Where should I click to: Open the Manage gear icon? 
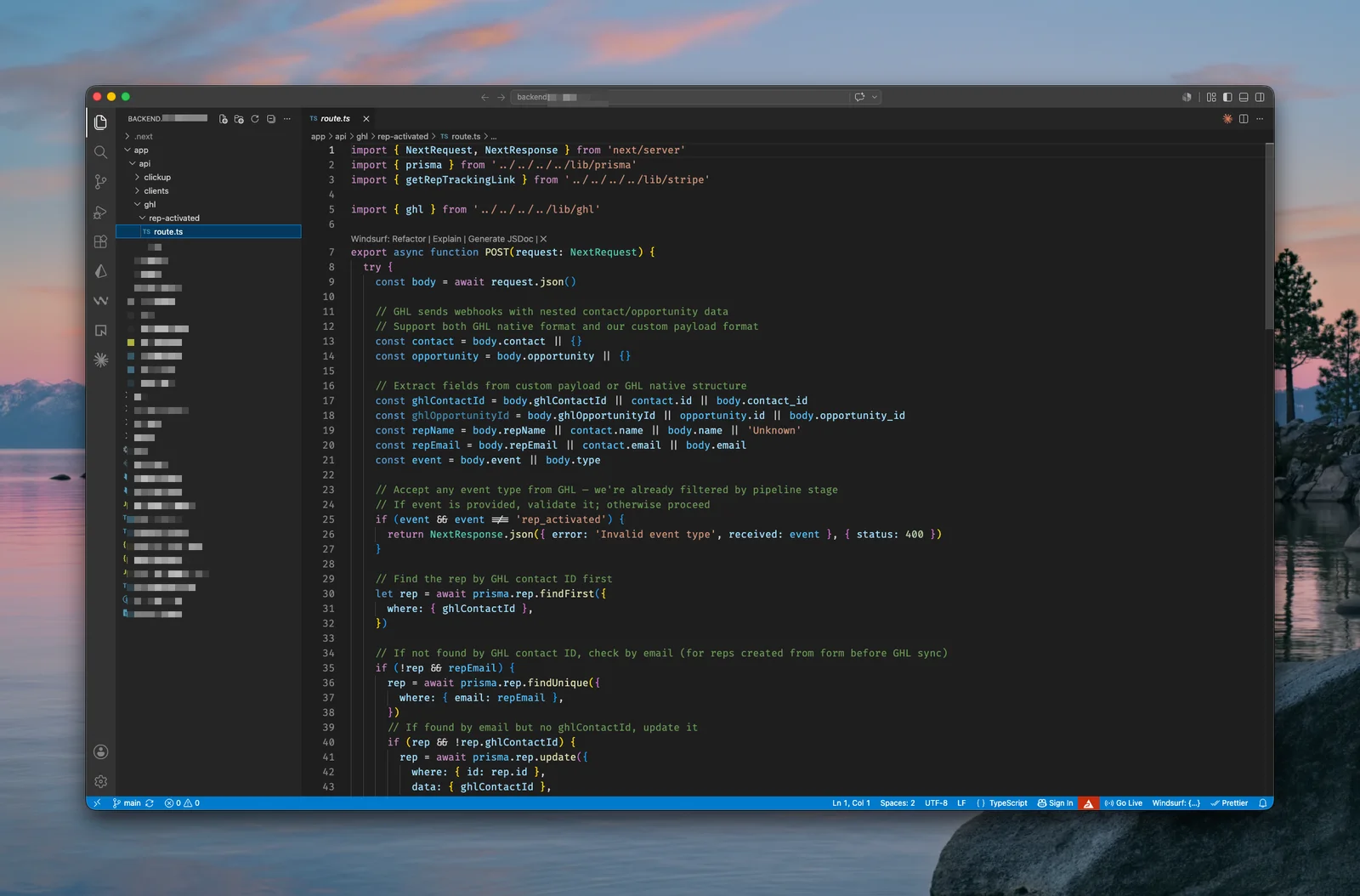click(x=100, y=781)
